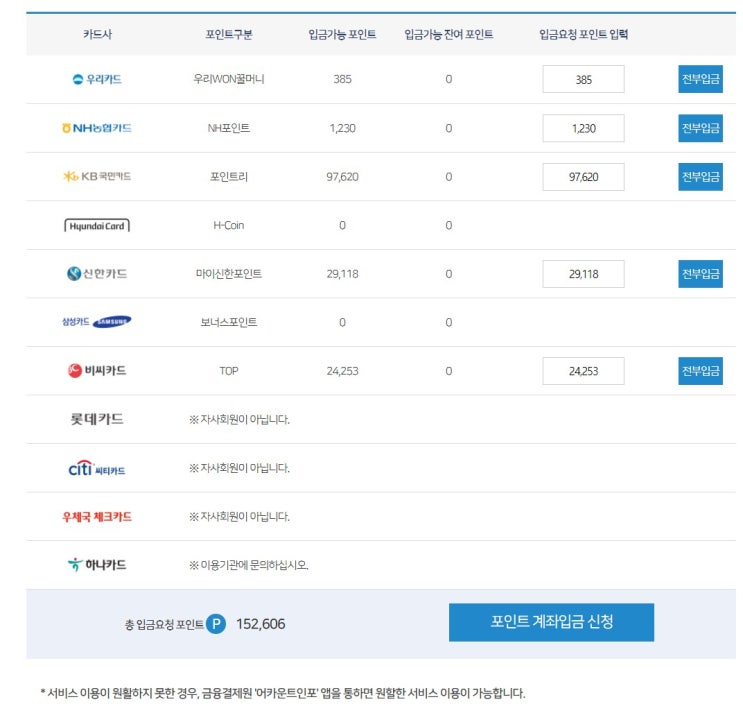Click the 우리카드 logo
The image size is (743, 713).
pos(97,79)
